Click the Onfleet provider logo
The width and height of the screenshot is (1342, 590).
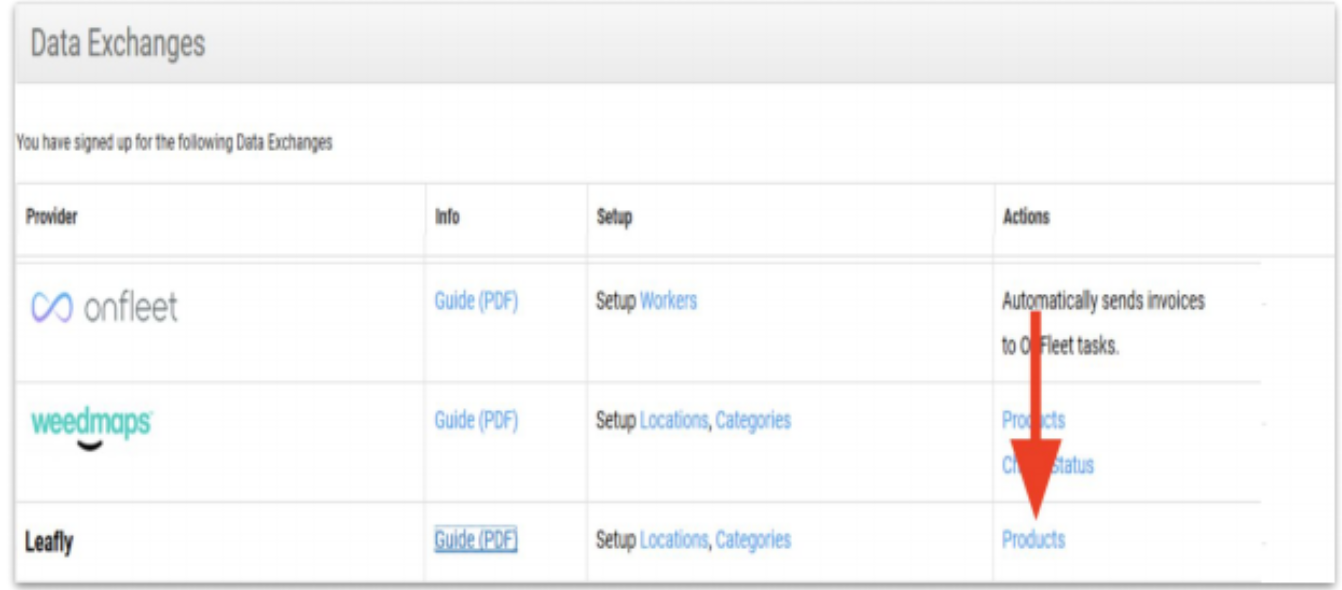104,307
